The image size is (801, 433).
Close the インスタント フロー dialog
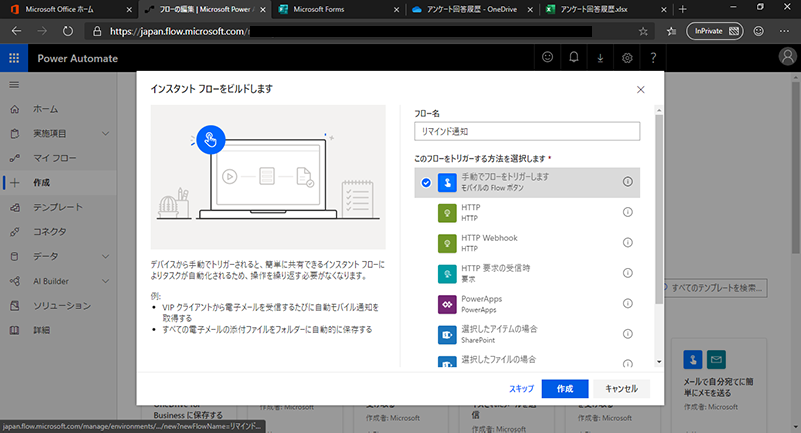click(641, 89)
